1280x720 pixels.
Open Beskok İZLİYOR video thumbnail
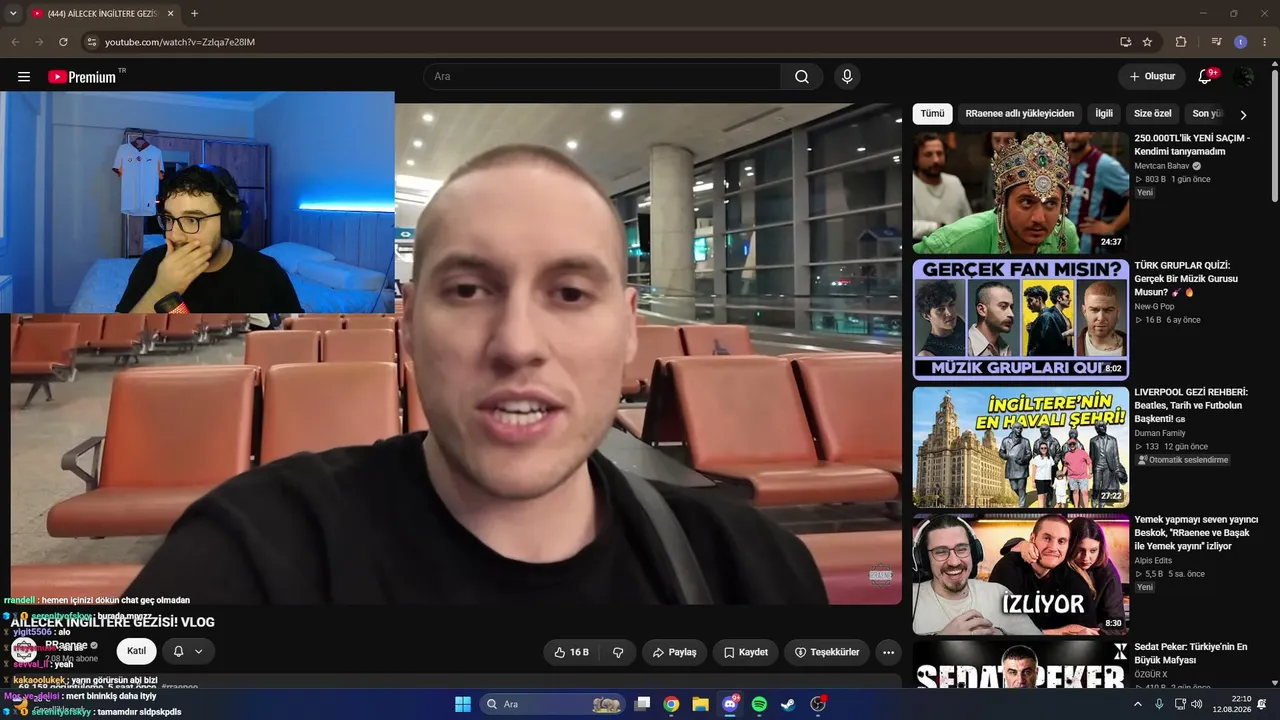1020,574
